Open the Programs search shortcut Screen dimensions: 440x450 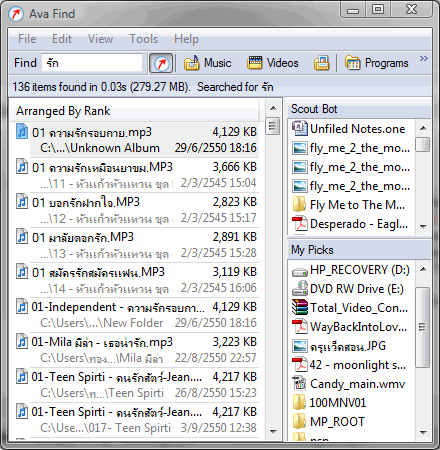tap(376, 63)
